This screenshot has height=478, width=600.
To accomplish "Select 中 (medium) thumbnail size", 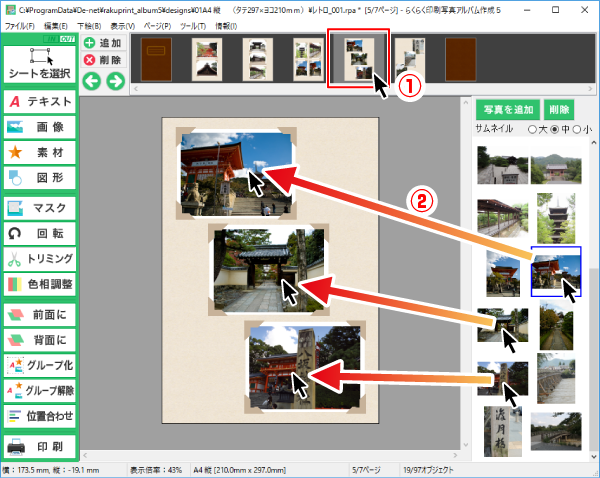I will click(554, 130).
